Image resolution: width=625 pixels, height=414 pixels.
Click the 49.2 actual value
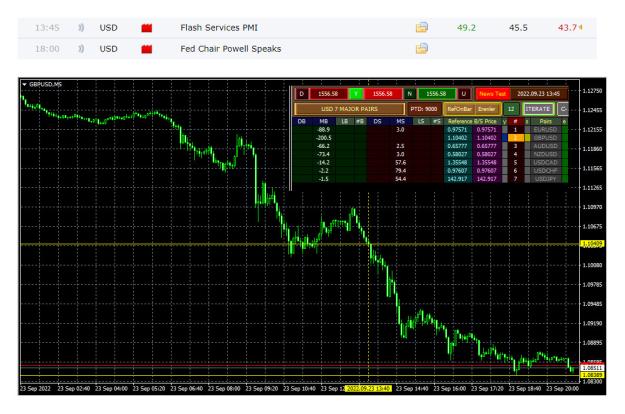[x=466, y=27]
